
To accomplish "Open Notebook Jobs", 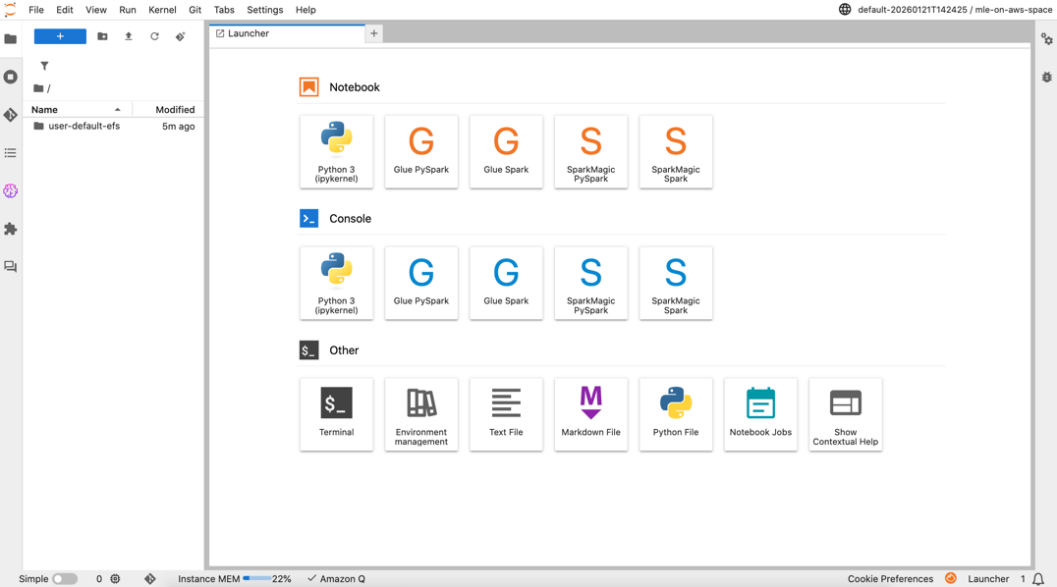I will 761,414.
